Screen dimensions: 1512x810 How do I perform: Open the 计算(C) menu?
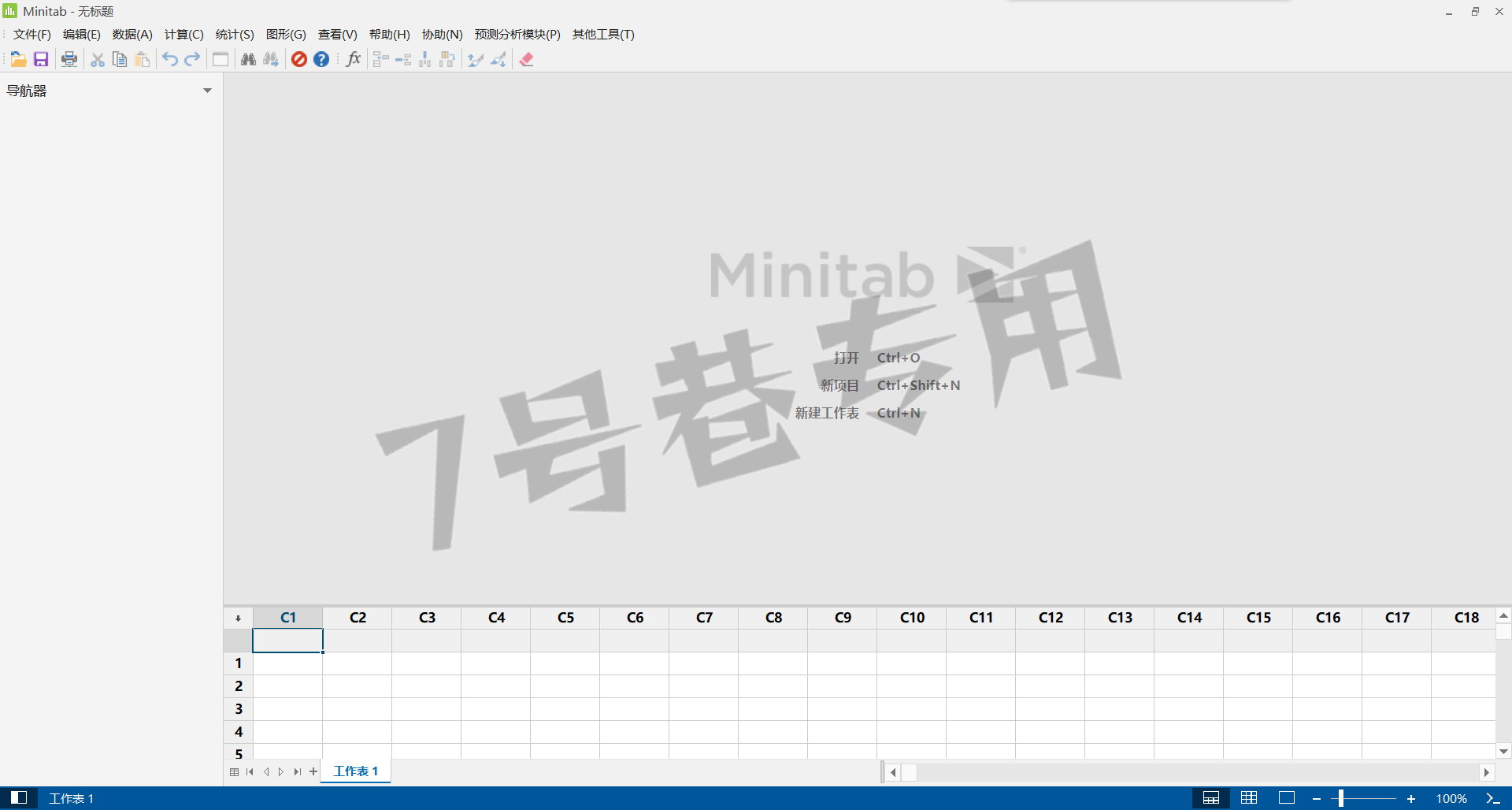[184, 35]
